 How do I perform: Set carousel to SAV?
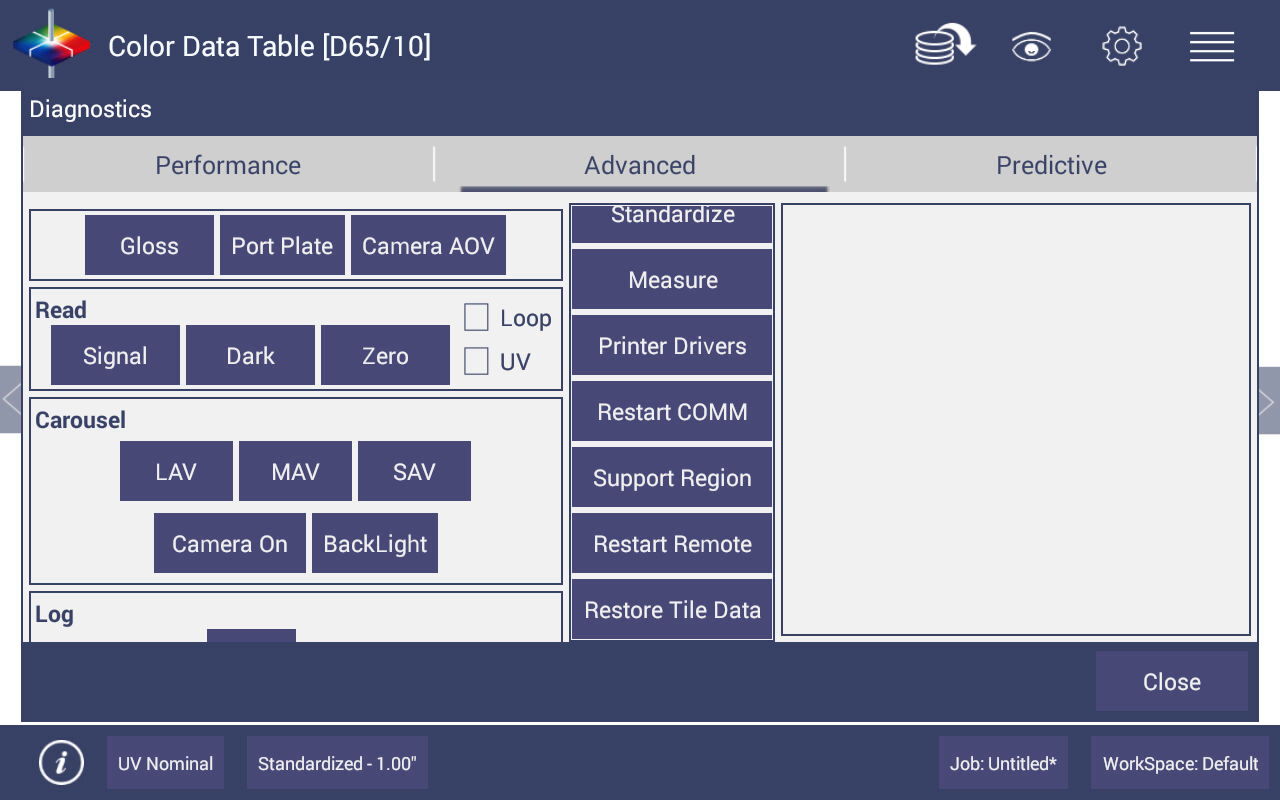(x=414, y=471)
